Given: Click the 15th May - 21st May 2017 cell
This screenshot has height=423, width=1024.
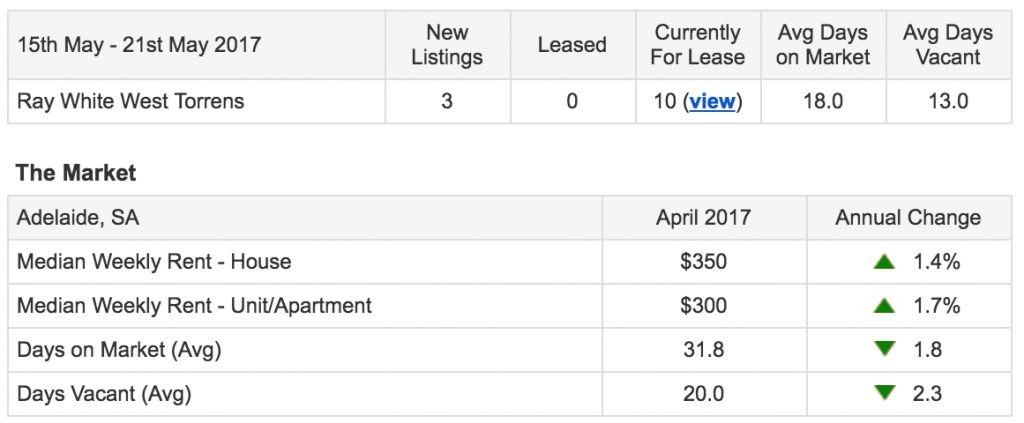Looking at the screenshot, I should pyautogui.click(x=197, y=45).
